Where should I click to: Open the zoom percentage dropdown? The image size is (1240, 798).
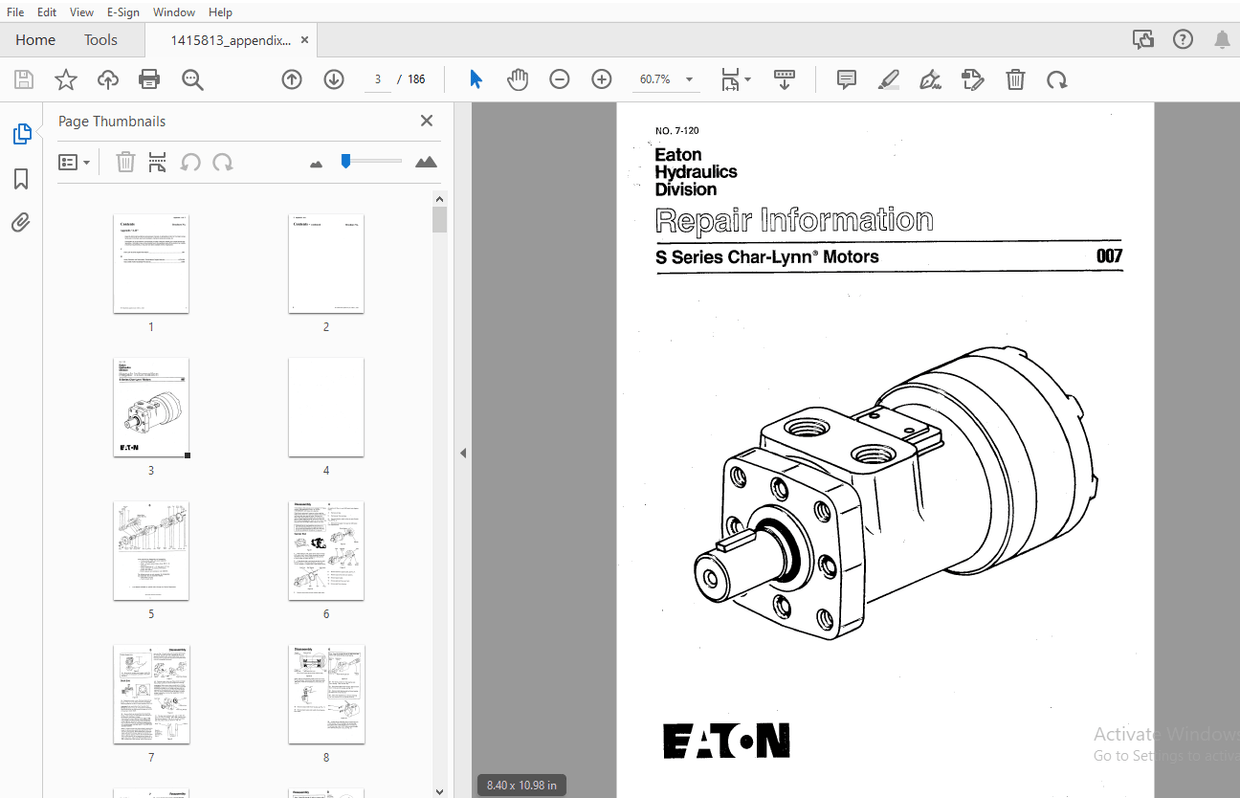(x=688, y=79)
